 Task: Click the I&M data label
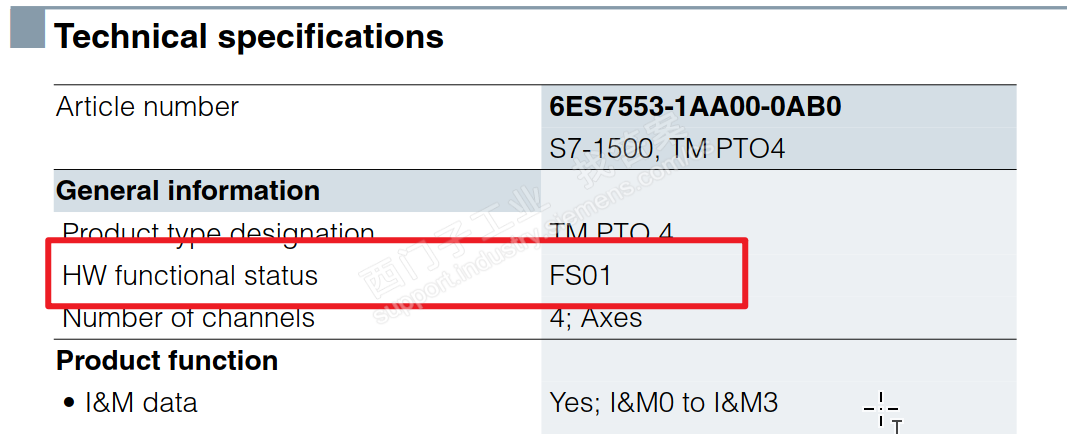tap(140, 403)
